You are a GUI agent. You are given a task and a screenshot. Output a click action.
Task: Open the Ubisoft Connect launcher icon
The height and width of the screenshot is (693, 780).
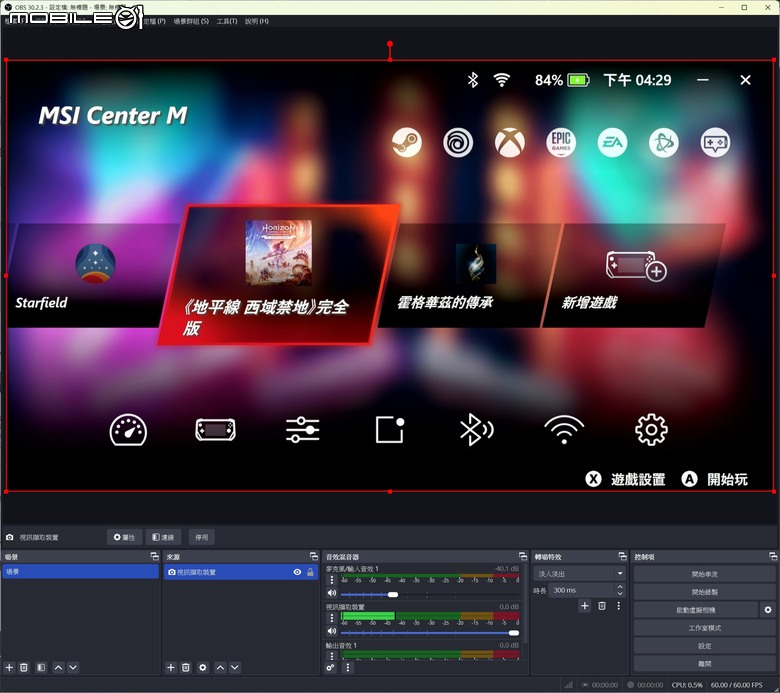(458, 142)
